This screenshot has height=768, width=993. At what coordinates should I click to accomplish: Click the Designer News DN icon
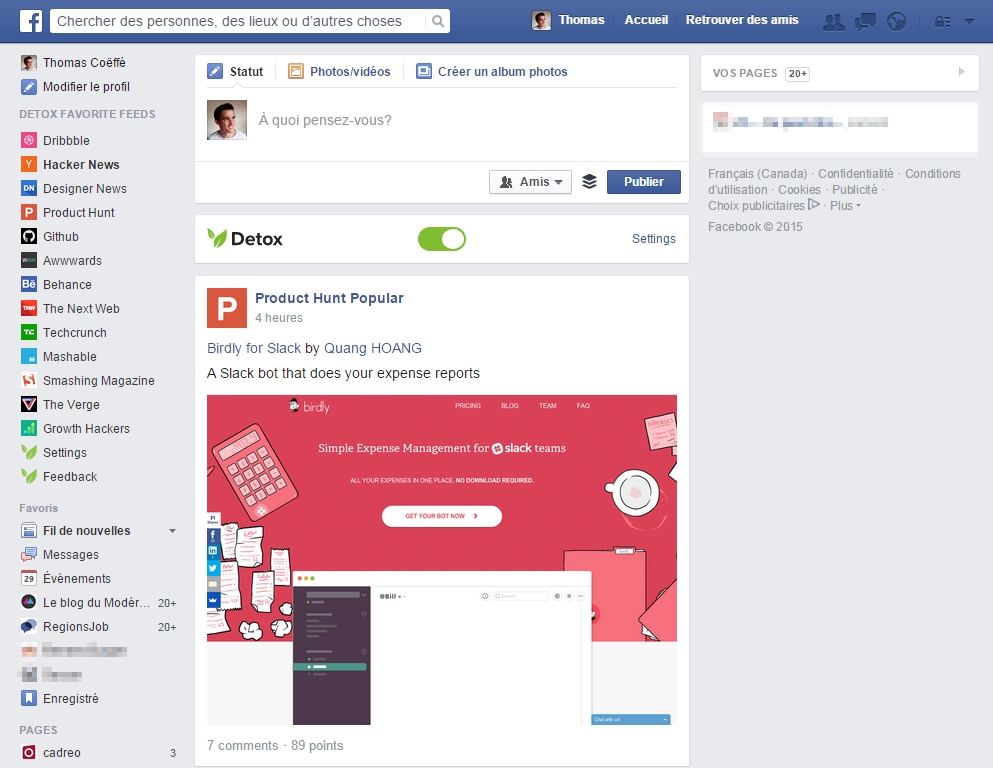tap(29, 188)
